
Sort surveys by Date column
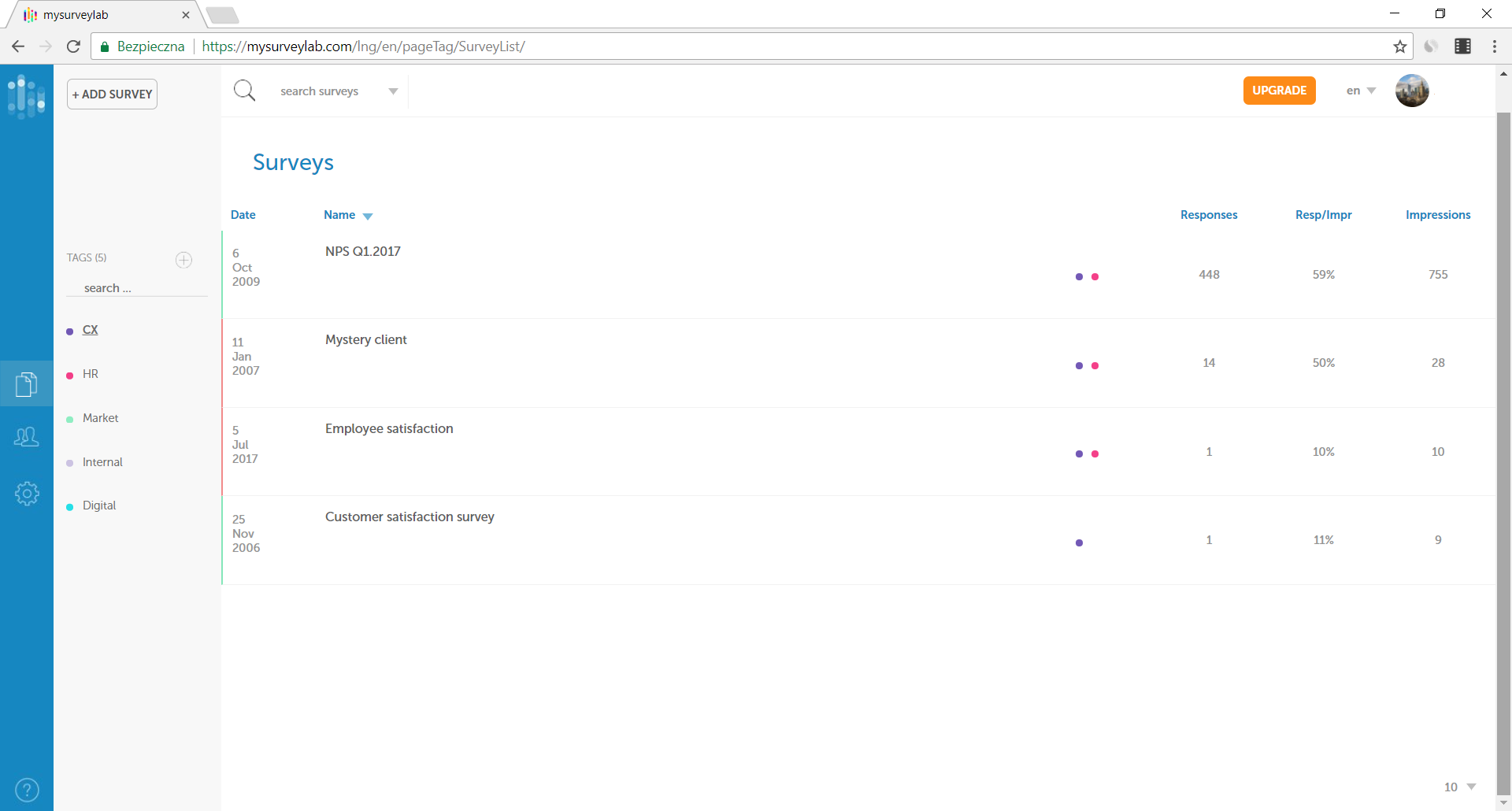(x=243, y=215)
